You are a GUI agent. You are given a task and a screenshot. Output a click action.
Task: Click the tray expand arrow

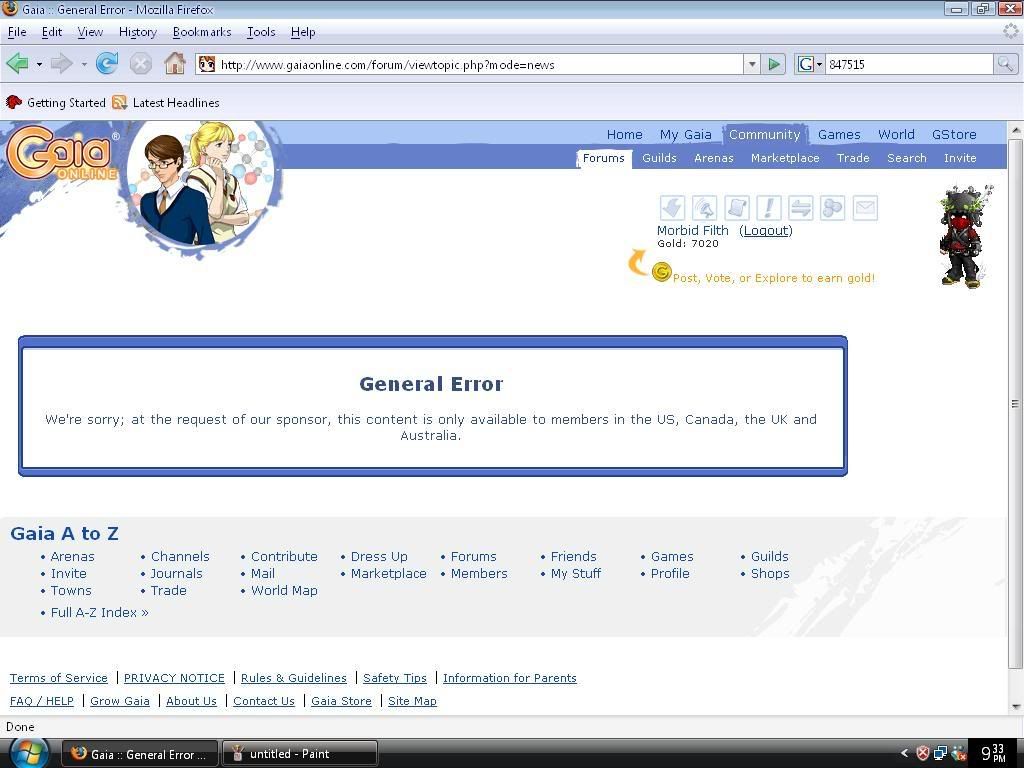[x=904, y=753]
